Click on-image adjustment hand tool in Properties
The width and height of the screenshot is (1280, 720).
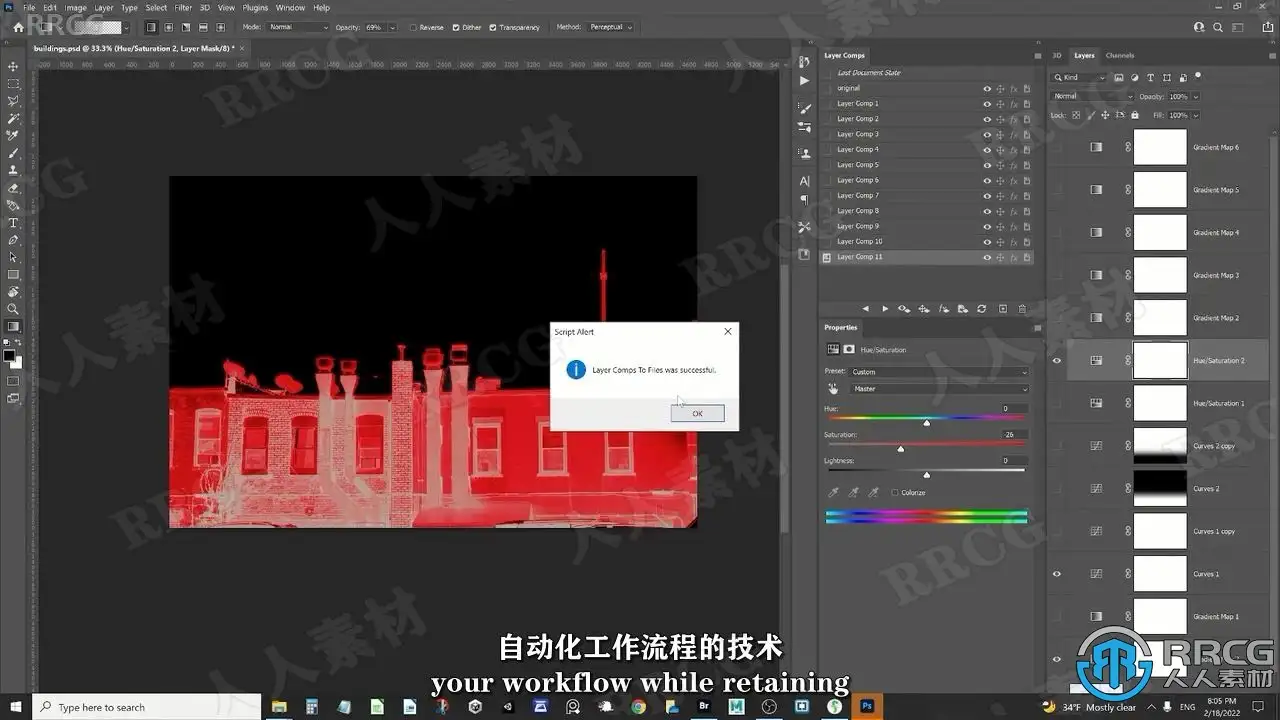click(832, 388)
